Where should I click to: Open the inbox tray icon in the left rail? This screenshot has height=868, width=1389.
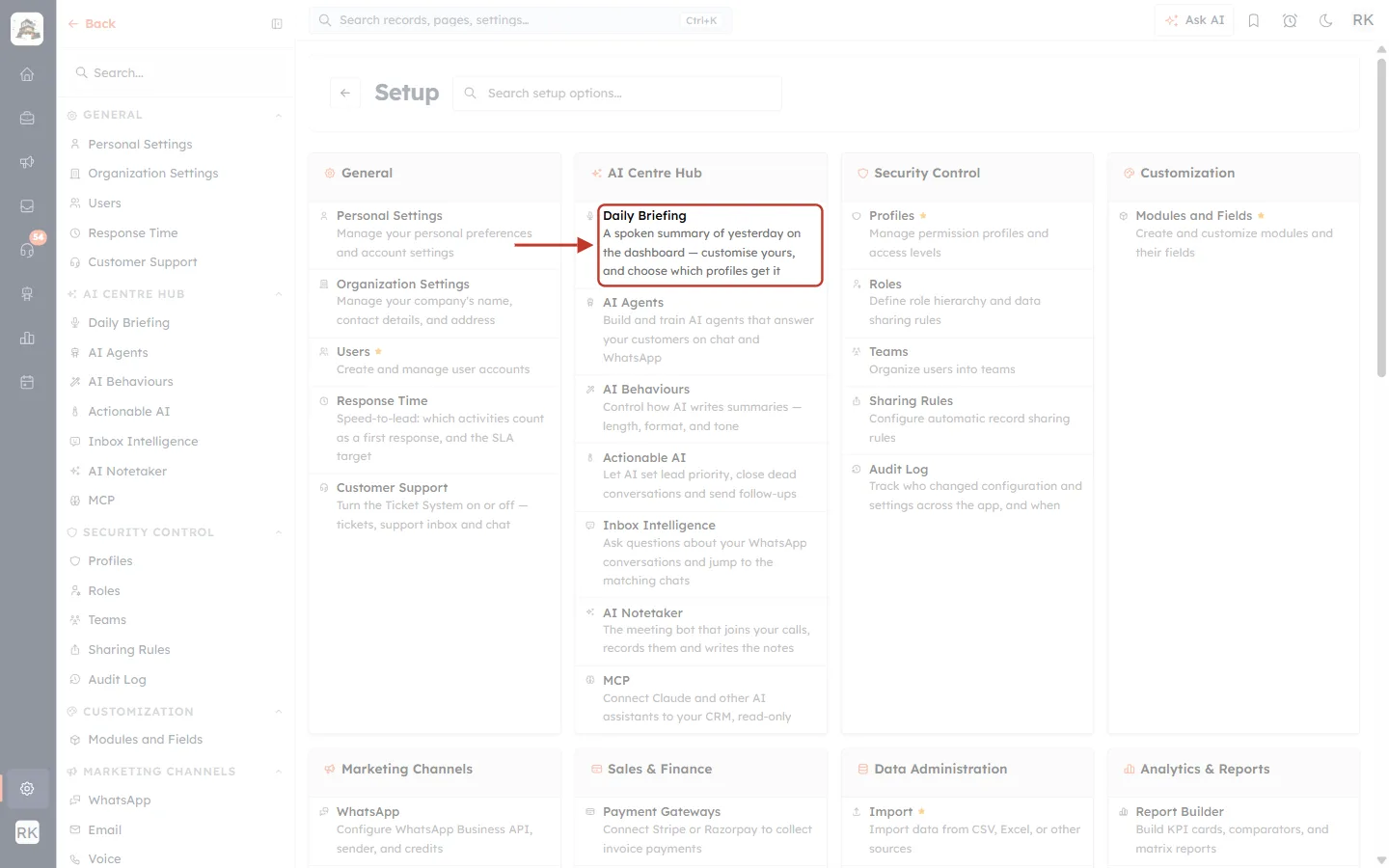point(27,206)
